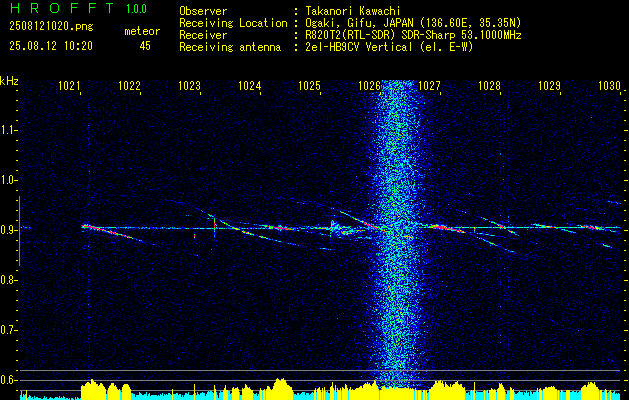
Task: Click the date stamp 25.08.12 10:20
Action: 51,46
